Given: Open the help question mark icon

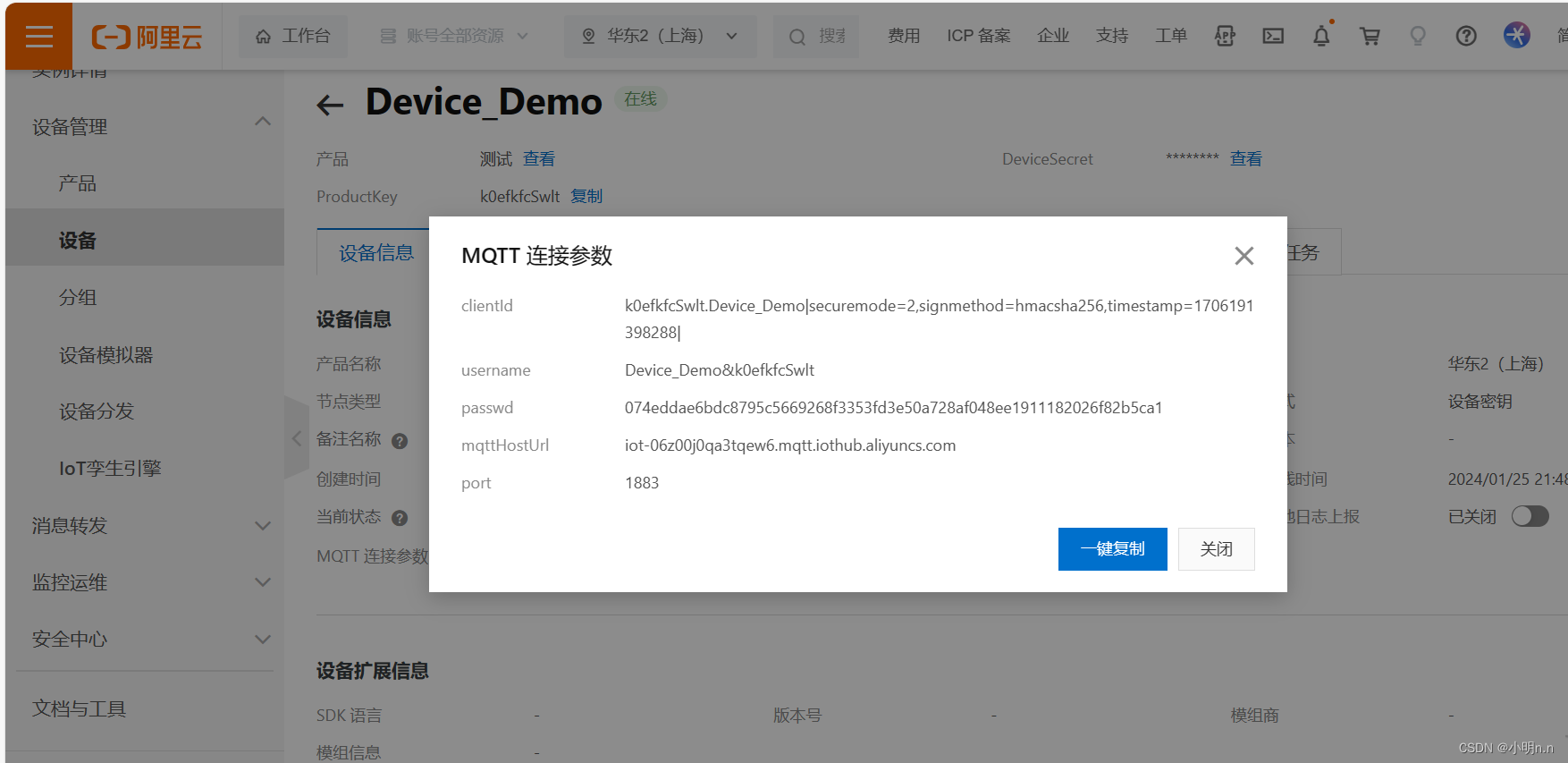Looking at the screenshot, I should click(x=1466, y=36).
